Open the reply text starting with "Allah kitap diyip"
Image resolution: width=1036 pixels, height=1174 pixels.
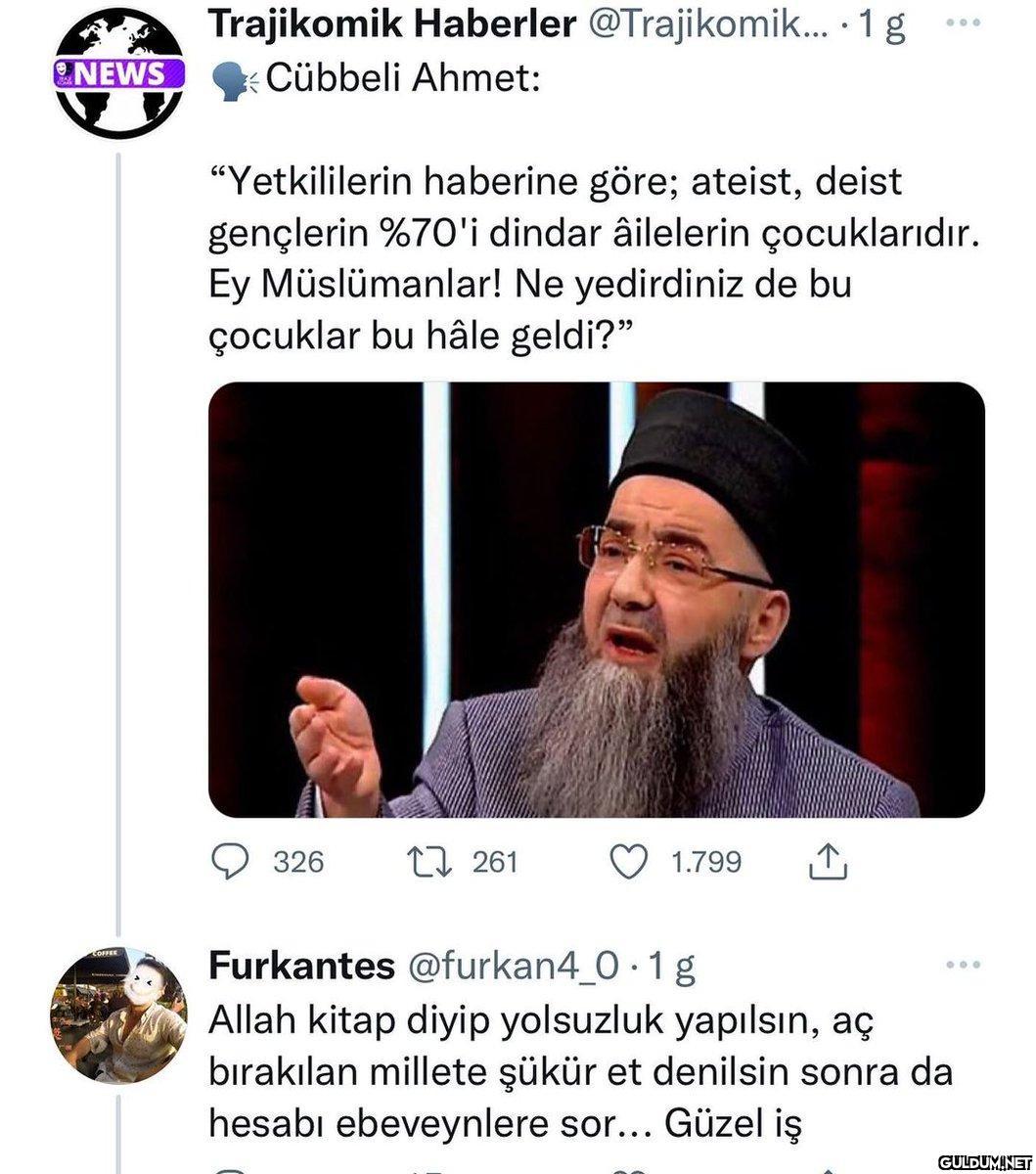(x=579, y=1072)
